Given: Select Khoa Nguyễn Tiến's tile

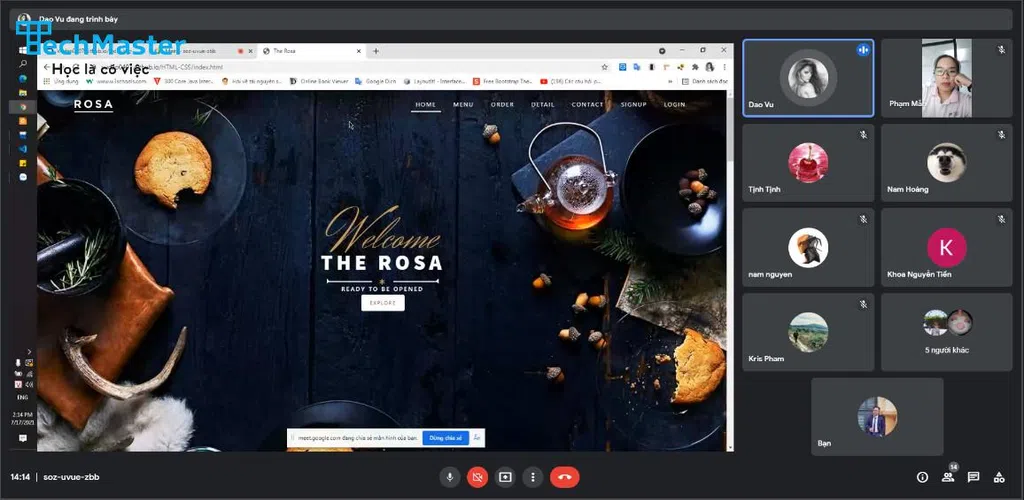Looking at the screenshot, I should (x=946, y=247).
